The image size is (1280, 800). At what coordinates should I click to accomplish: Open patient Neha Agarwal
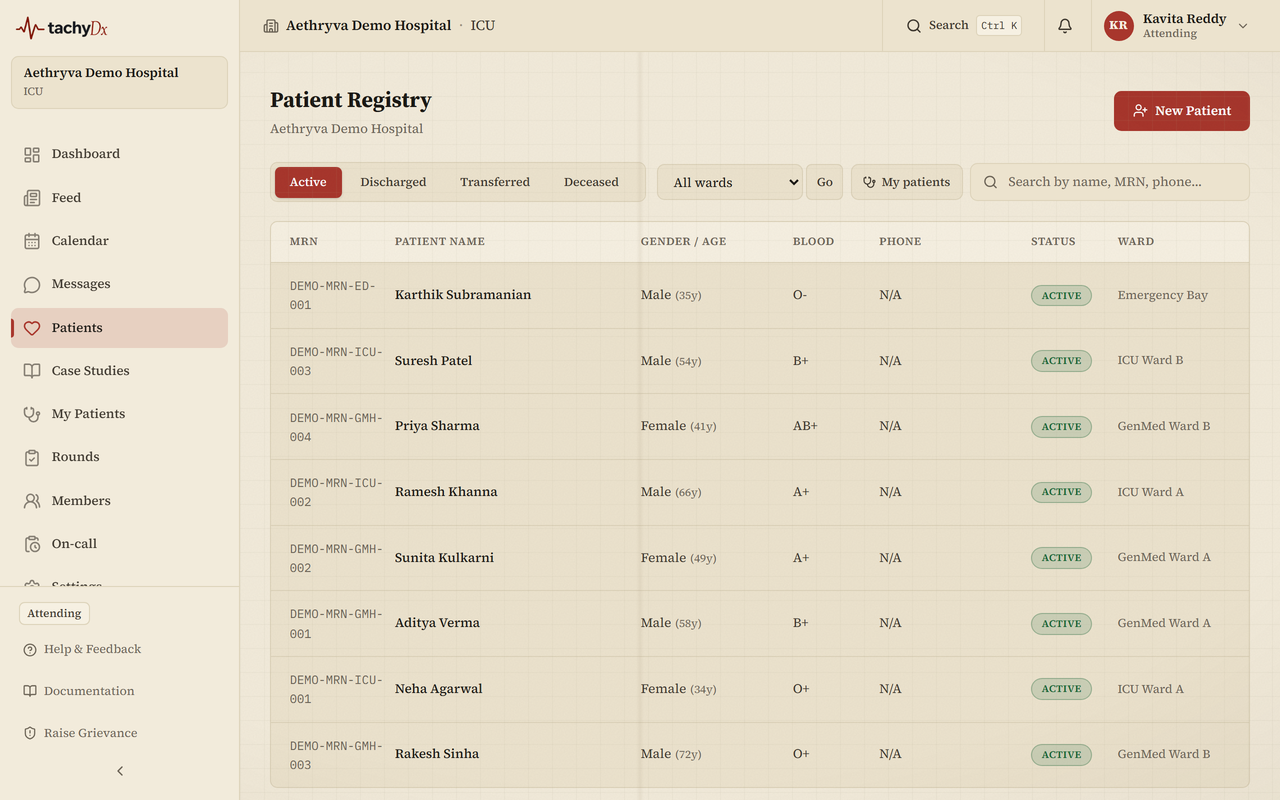click(x=438, y=689)
